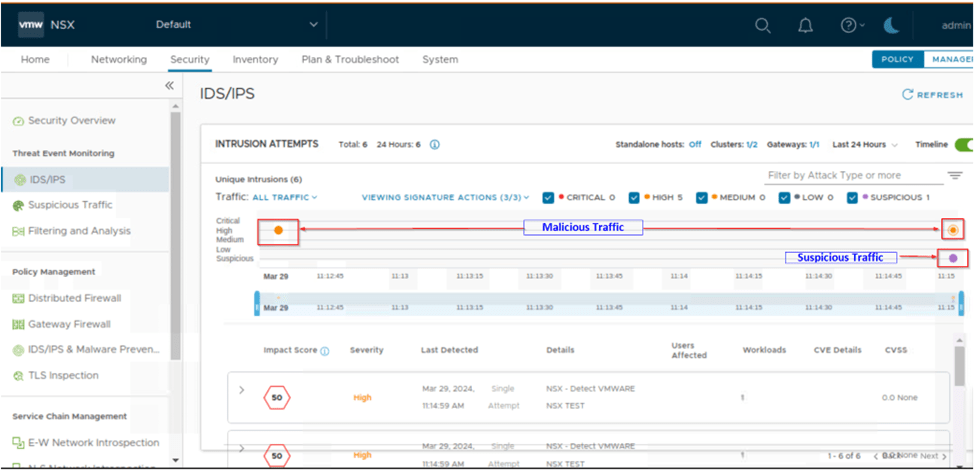Open Distributed Firewall in sidebar
The height and width of the screenshot is (471, 975).
pos(74,298)
